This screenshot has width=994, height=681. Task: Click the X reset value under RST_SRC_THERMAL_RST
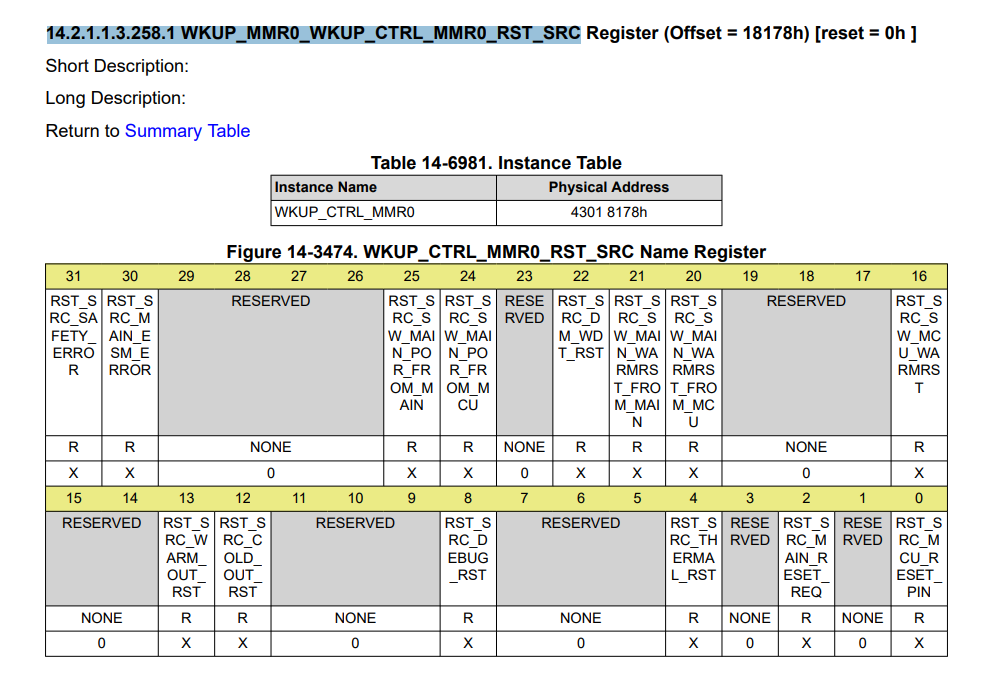click(694, 644)
